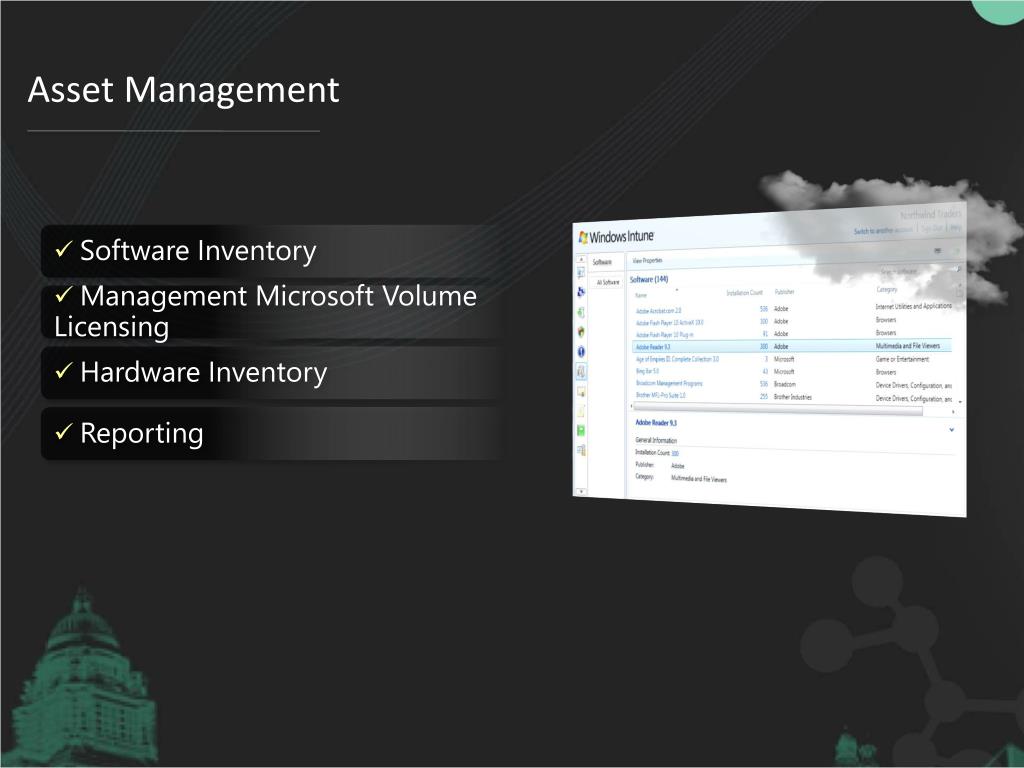
Task: Click the Broadcom publisher cell
Action: pos(784,385)
